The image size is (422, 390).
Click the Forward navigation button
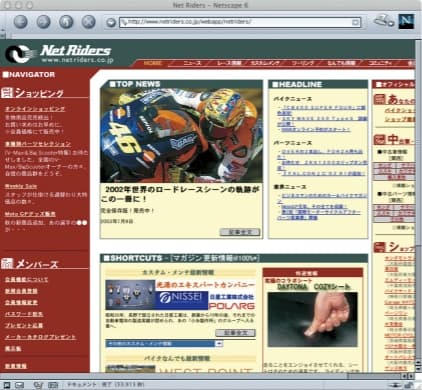click(43, 22)
